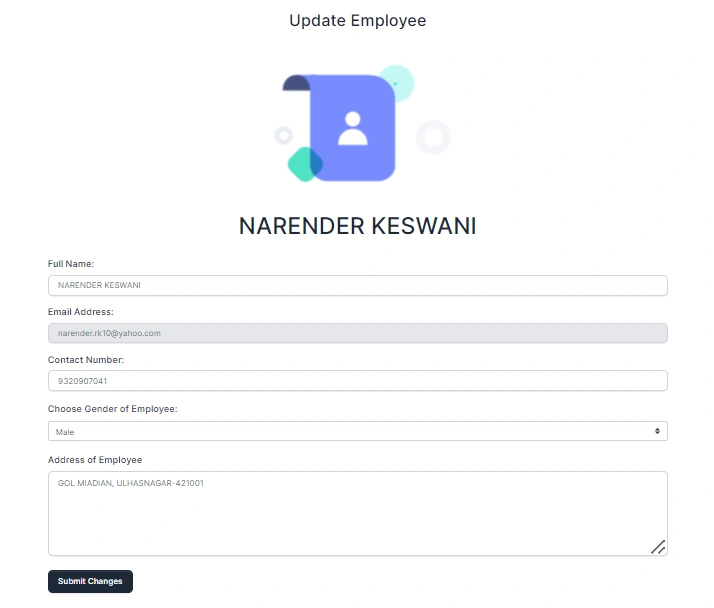Click the "Contact Number:" label
Image resolution: width=714 pixels, height=608 pixels.
[x=86, y=360]
